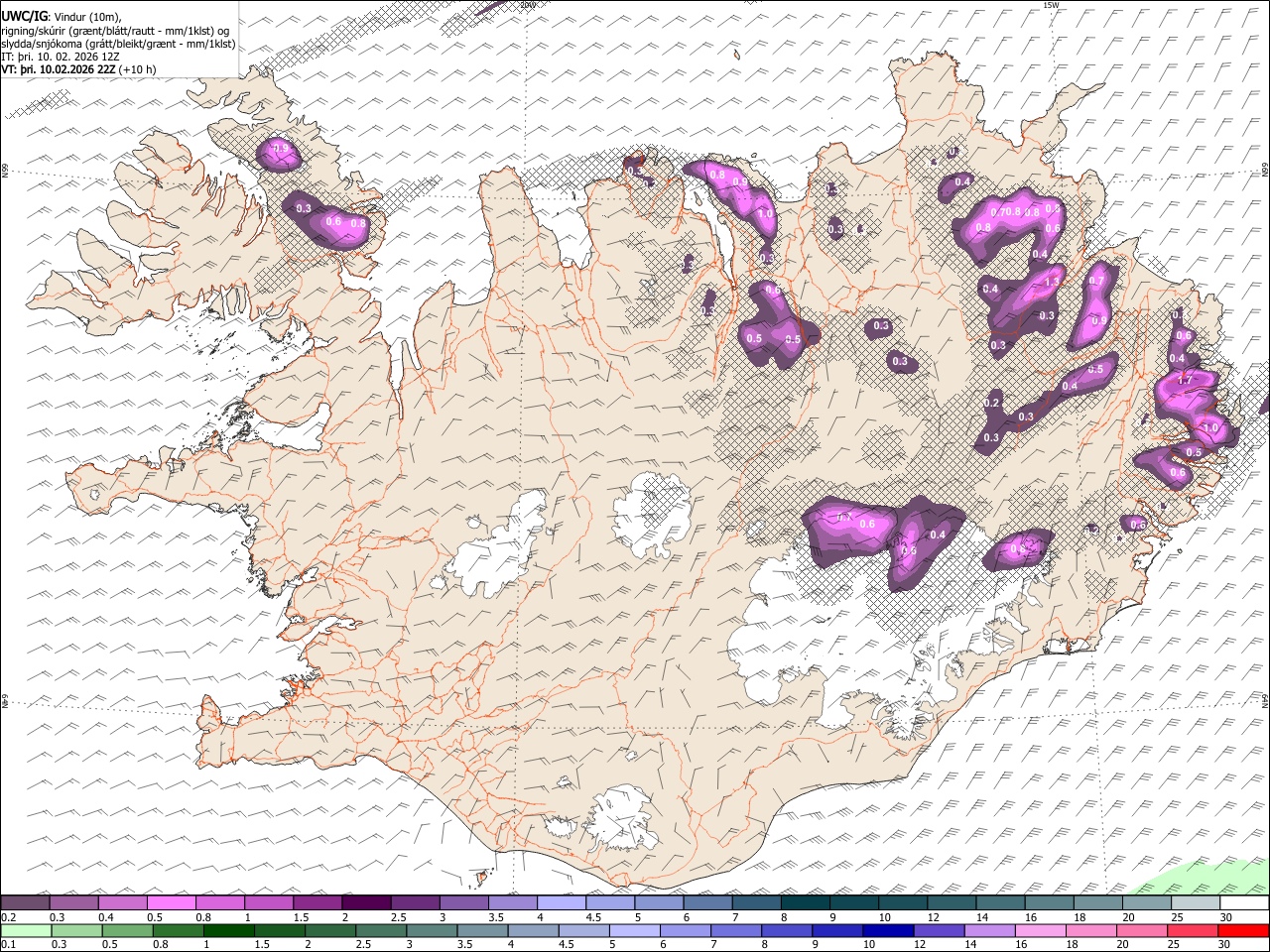The image size is (1270, 952).
Task: Click the '12' label under the rain legend
Action: [x=919, y=944]
